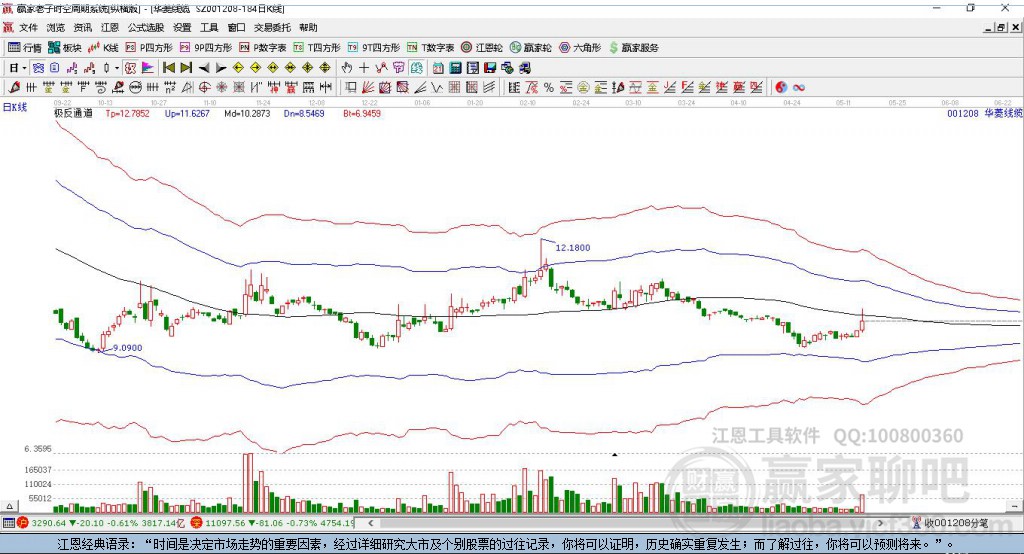1024x554 pixels.
Task: Click the red pencil drawing tool
Action: click(x=14, y=88)
